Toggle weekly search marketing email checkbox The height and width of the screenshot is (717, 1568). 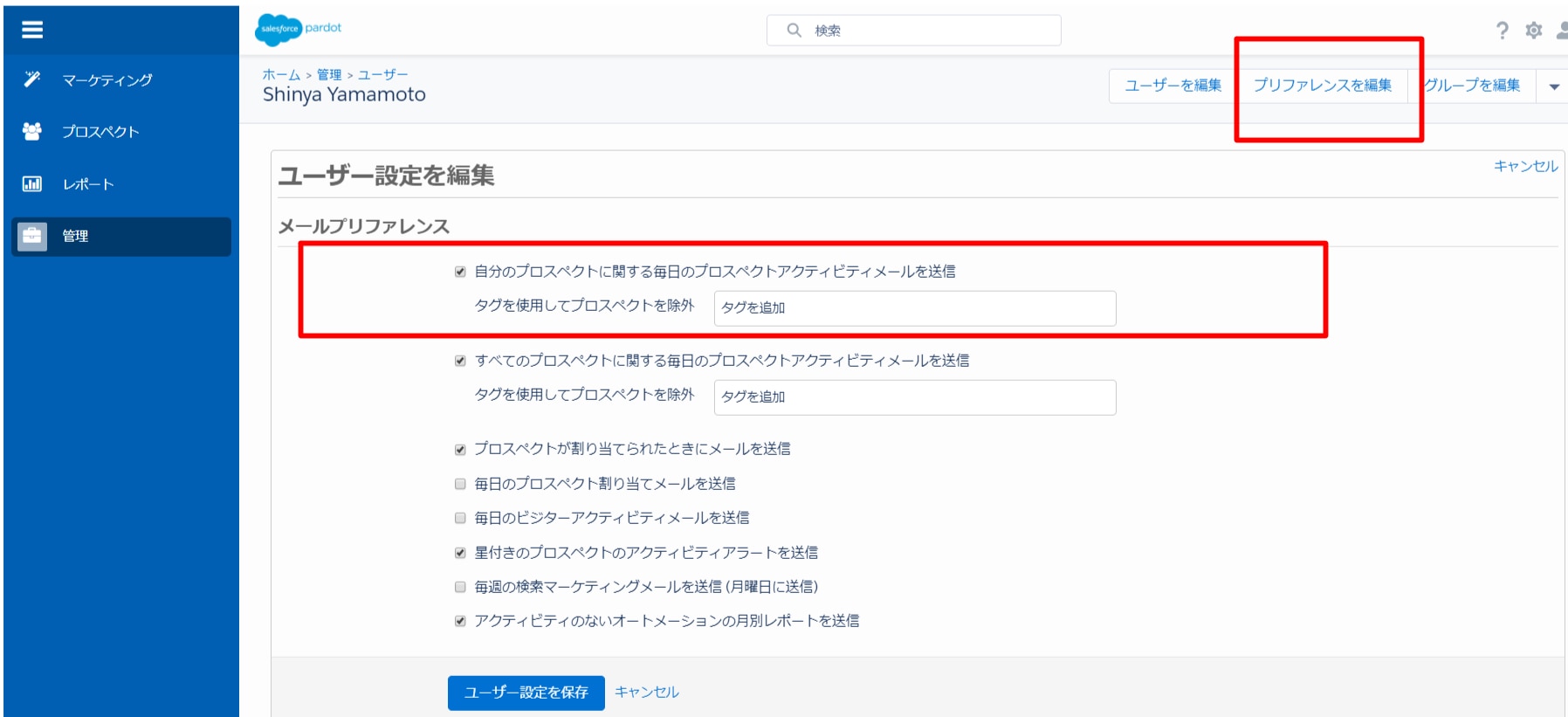[x=460, y=587]
